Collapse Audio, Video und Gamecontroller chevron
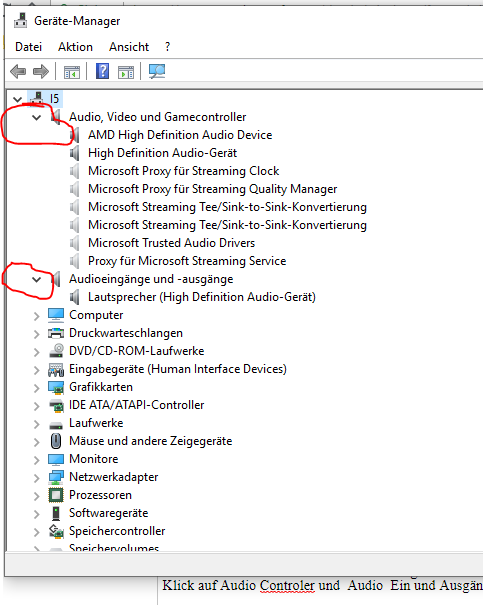The width and height of the screenshot is (483, 605). [36, 117]
